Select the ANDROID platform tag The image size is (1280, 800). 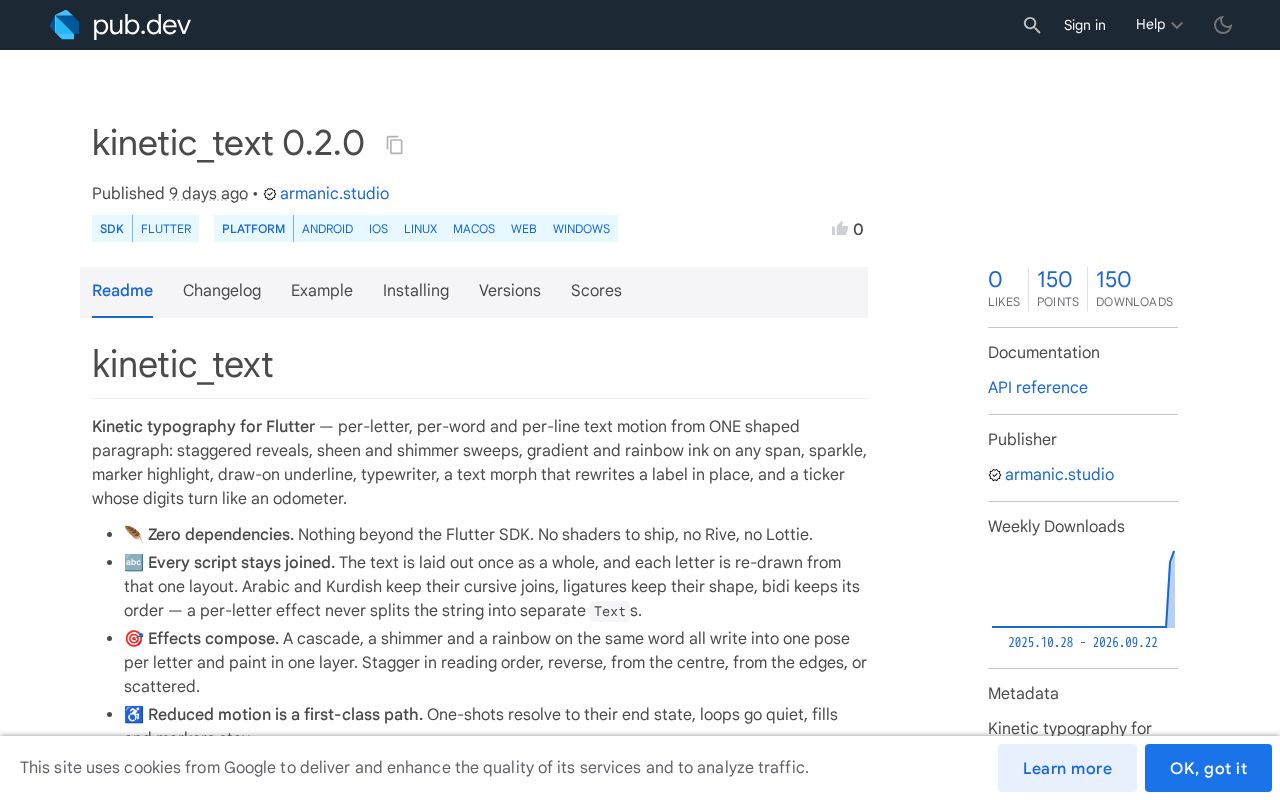(328, 229)
